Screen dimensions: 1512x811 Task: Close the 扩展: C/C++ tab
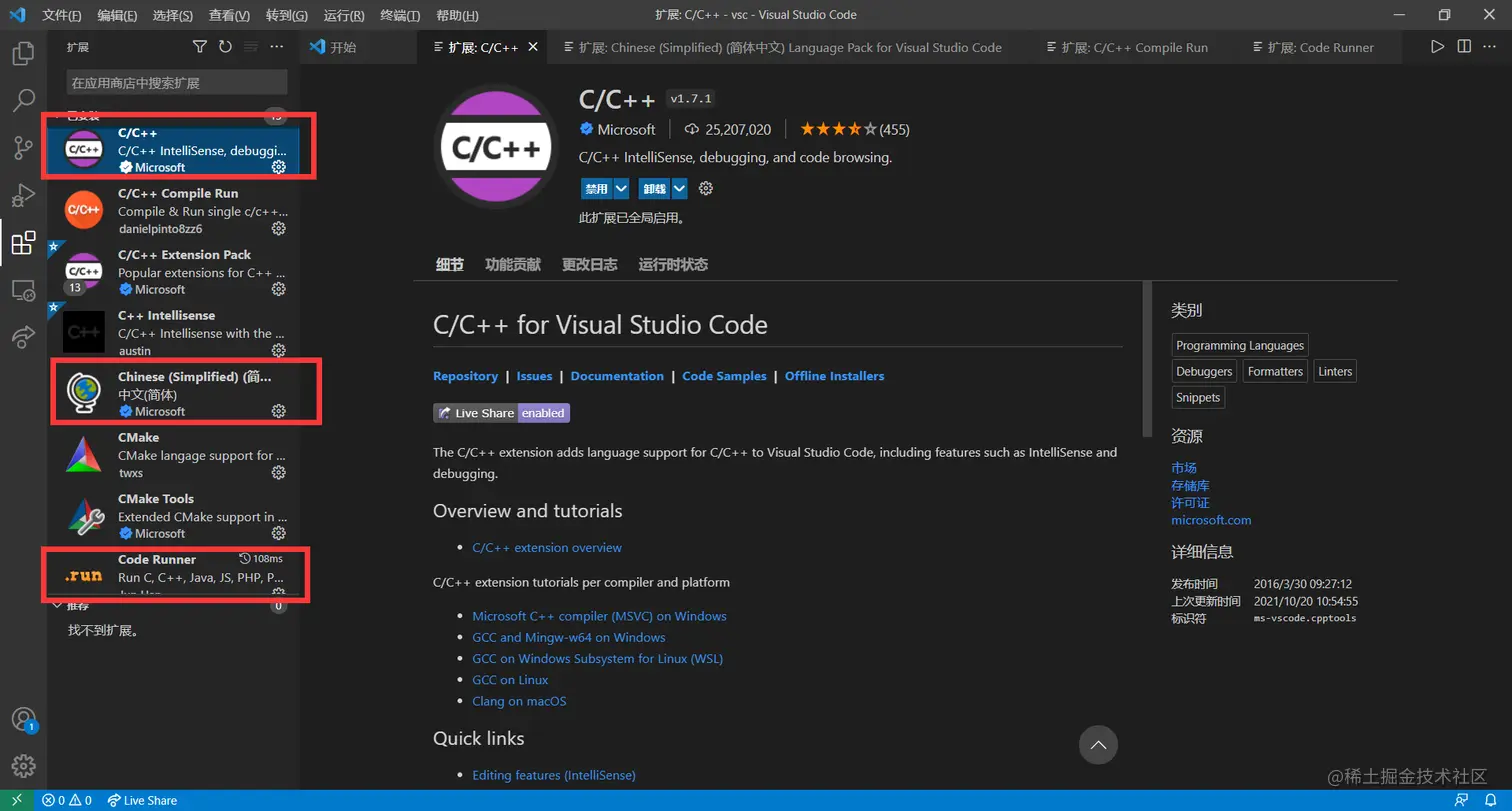(x=533, y=47)
